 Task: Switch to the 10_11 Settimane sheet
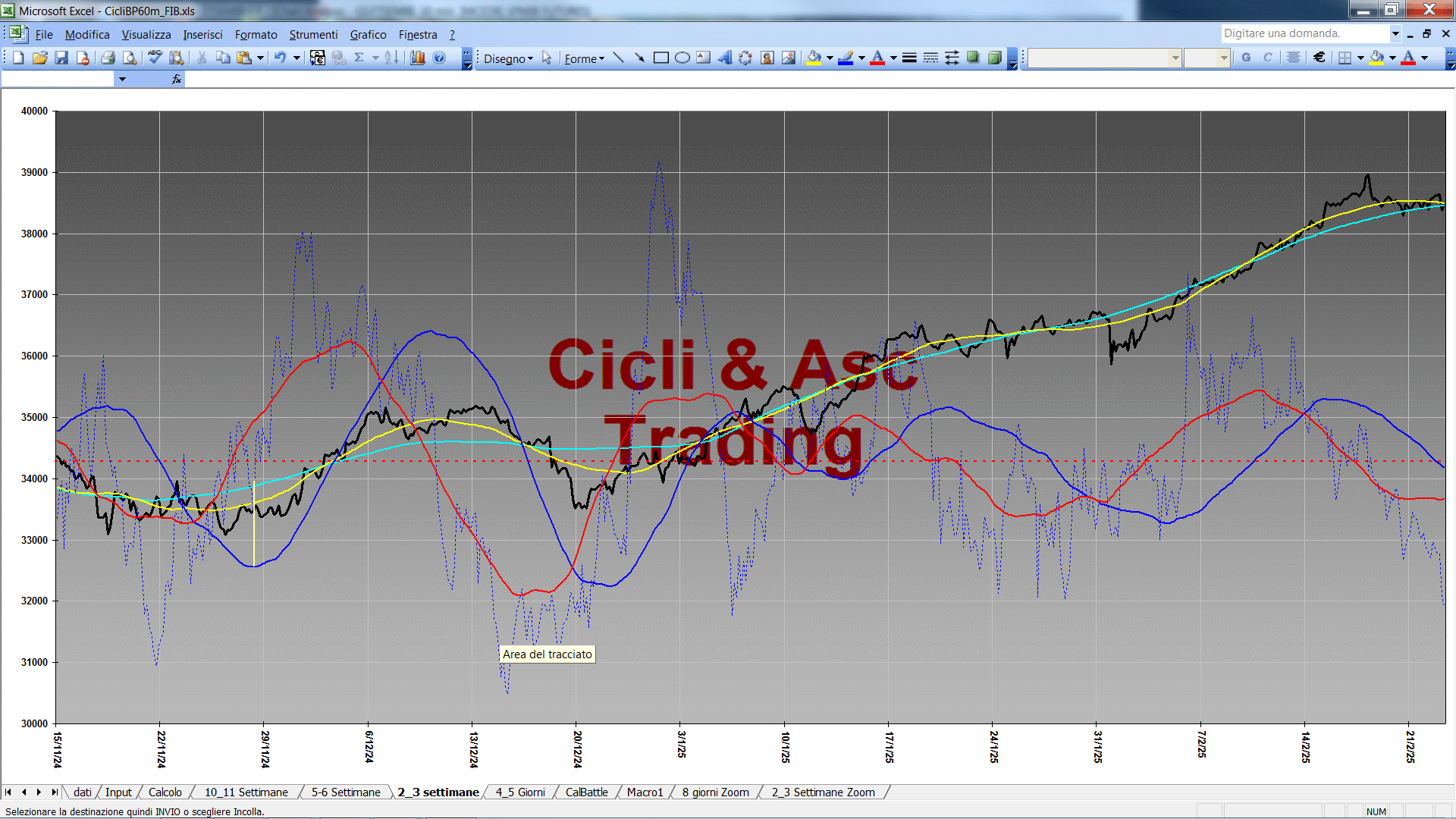[x=246, y=792]
